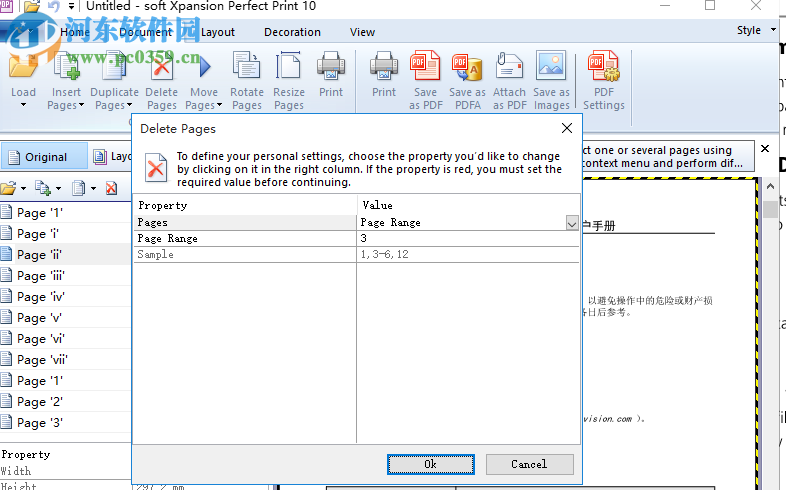Click the Insert Pages icon
The width and height of the screenshot is (786, 490).
tap(66, 67)
